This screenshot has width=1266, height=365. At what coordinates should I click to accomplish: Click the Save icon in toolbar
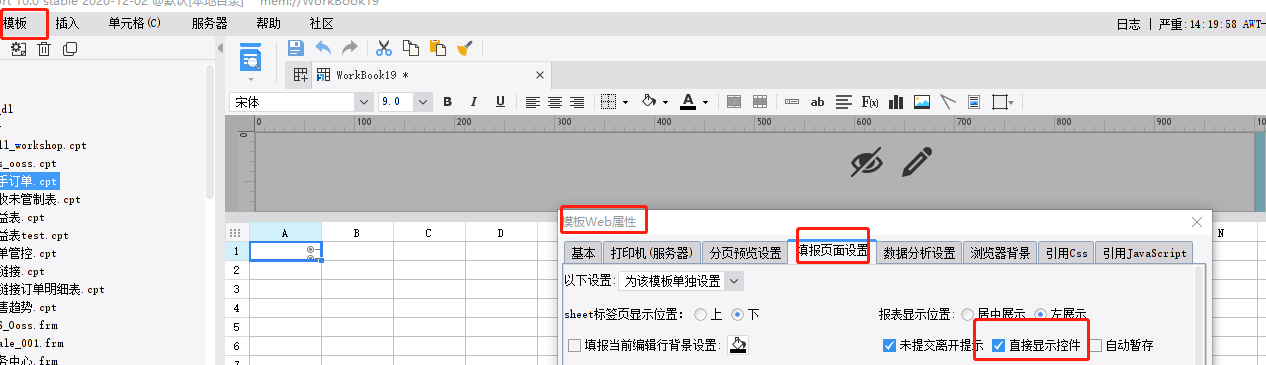(296, 47)
